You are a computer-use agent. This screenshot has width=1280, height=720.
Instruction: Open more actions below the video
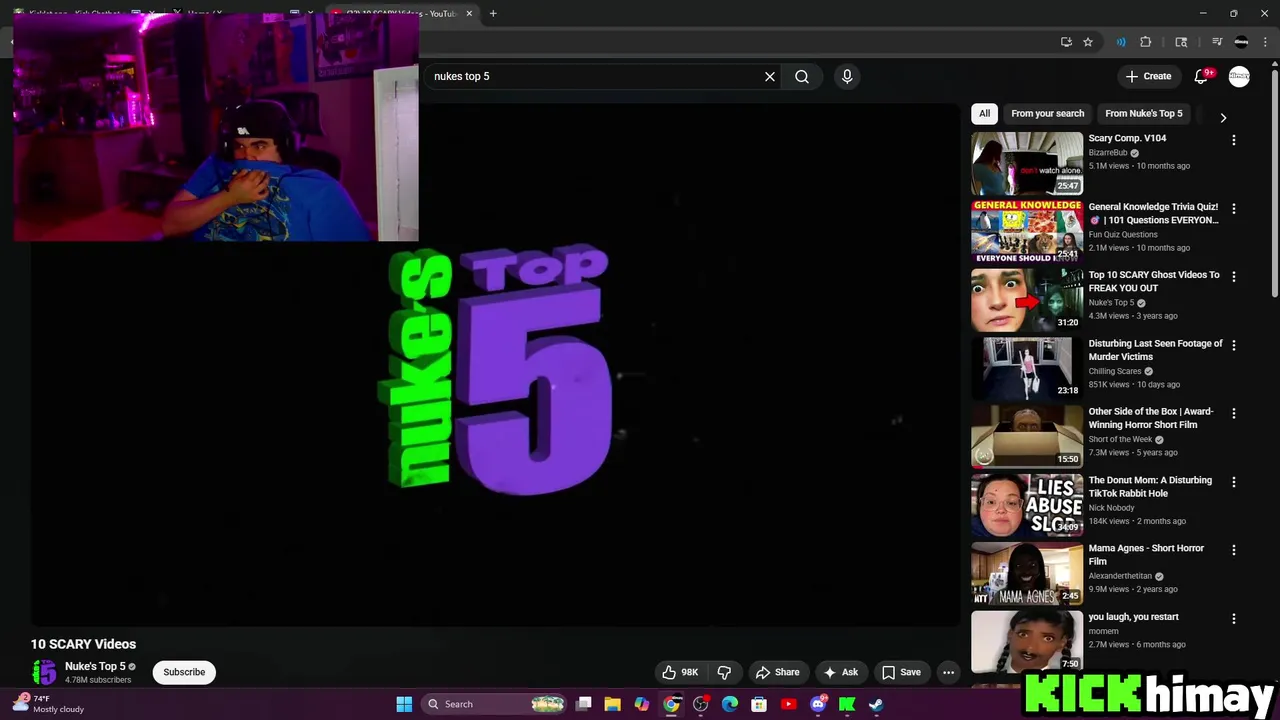pyautogui.click(x=948, y=672)
